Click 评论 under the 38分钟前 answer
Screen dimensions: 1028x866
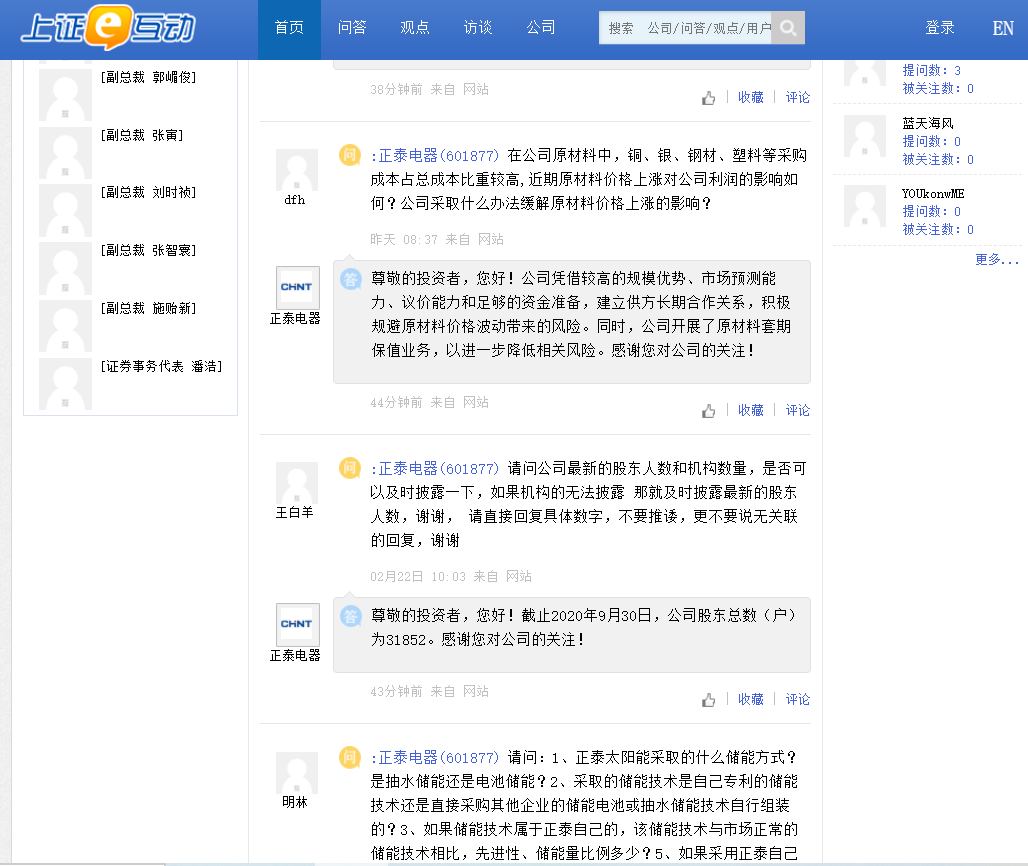pos(798,98)
